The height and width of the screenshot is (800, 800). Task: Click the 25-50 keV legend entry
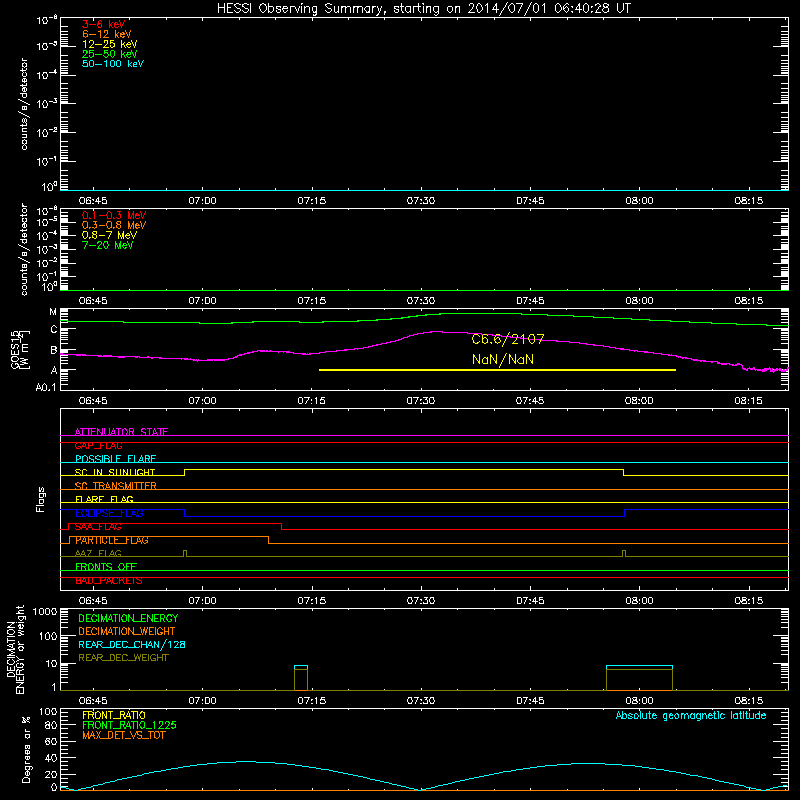(x=109, y=54)
